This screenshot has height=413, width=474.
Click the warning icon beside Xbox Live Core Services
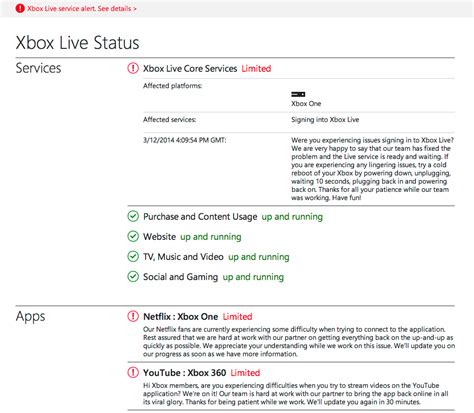pos(133,68)
